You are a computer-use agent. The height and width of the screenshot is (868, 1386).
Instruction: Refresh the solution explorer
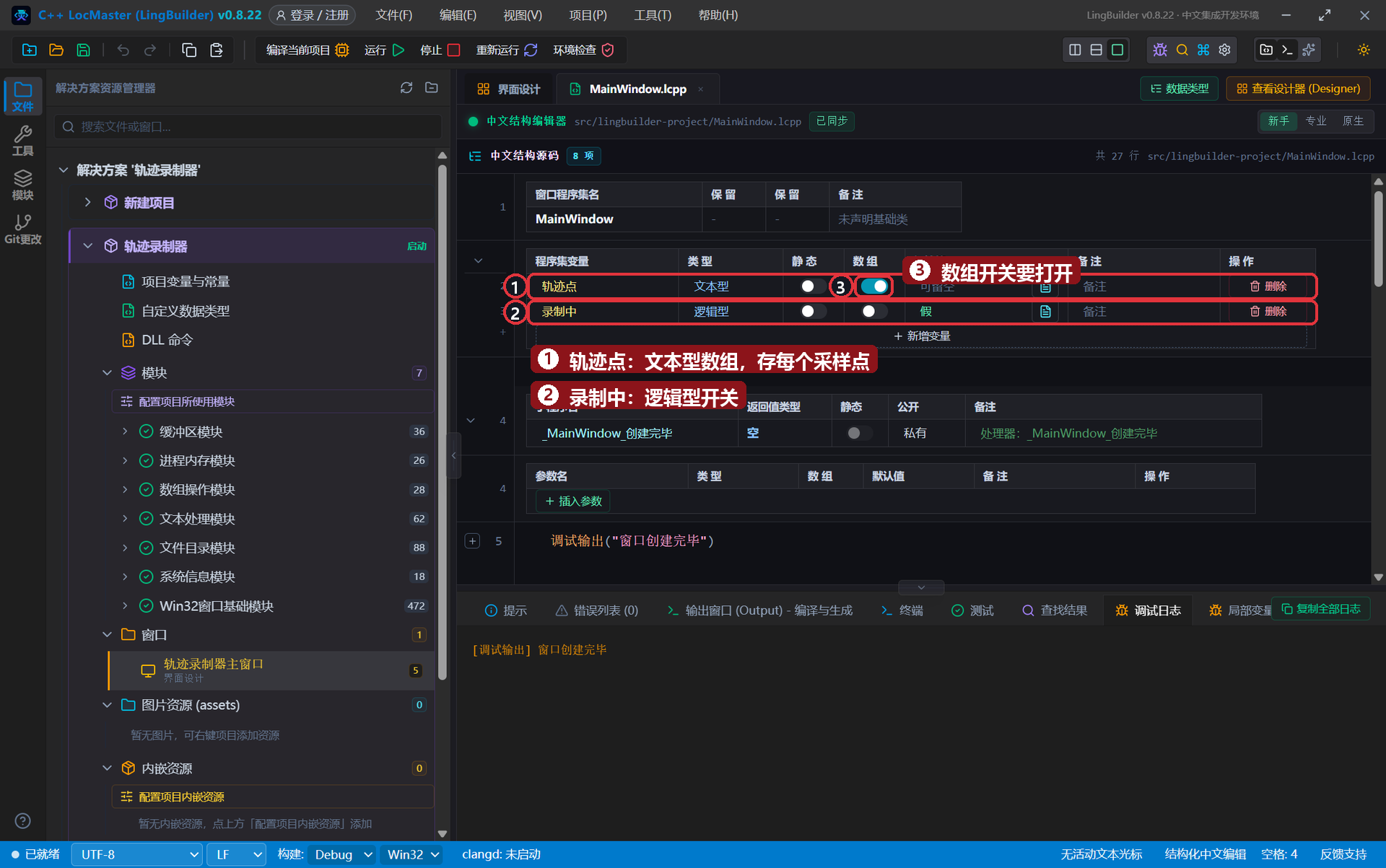click(x=406, y=87)
